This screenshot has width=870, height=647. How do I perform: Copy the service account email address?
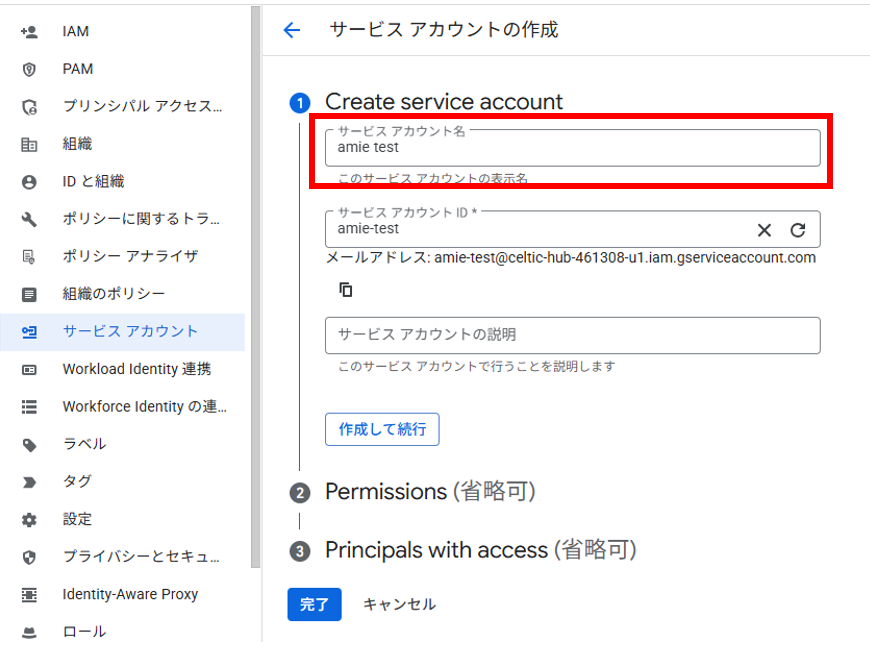click(x=346, y=290)
